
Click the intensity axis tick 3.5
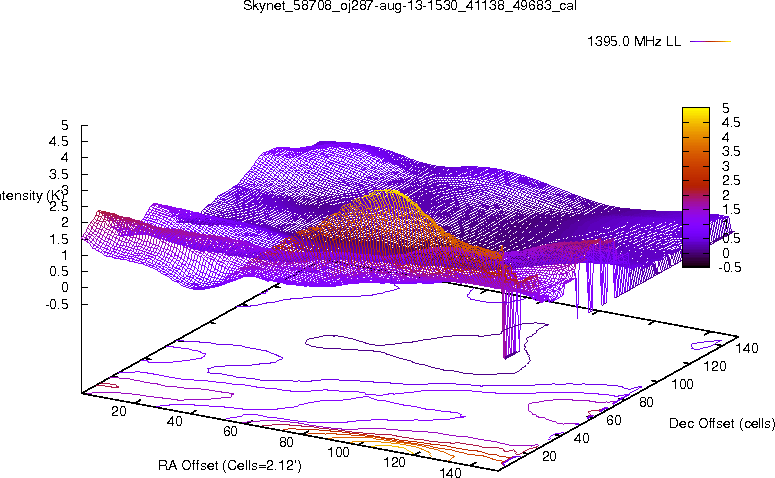[x=58, y=174]
